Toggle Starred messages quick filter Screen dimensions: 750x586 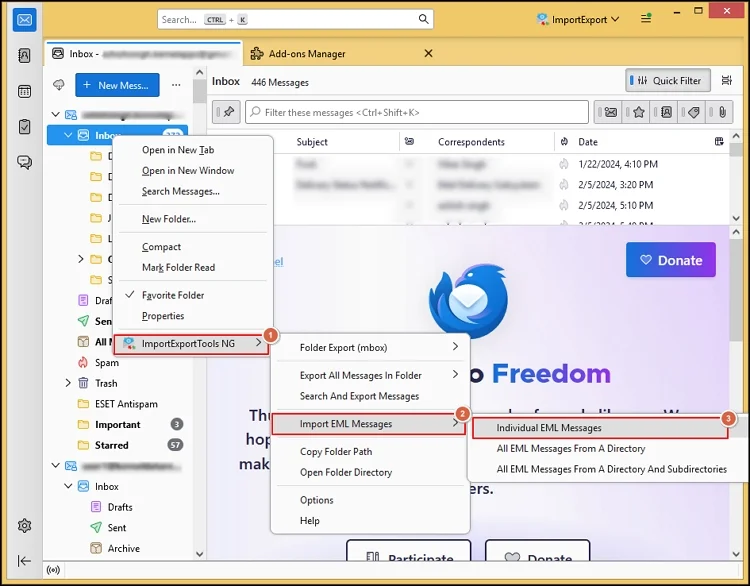pyautogui.click(x=636, y=112)
